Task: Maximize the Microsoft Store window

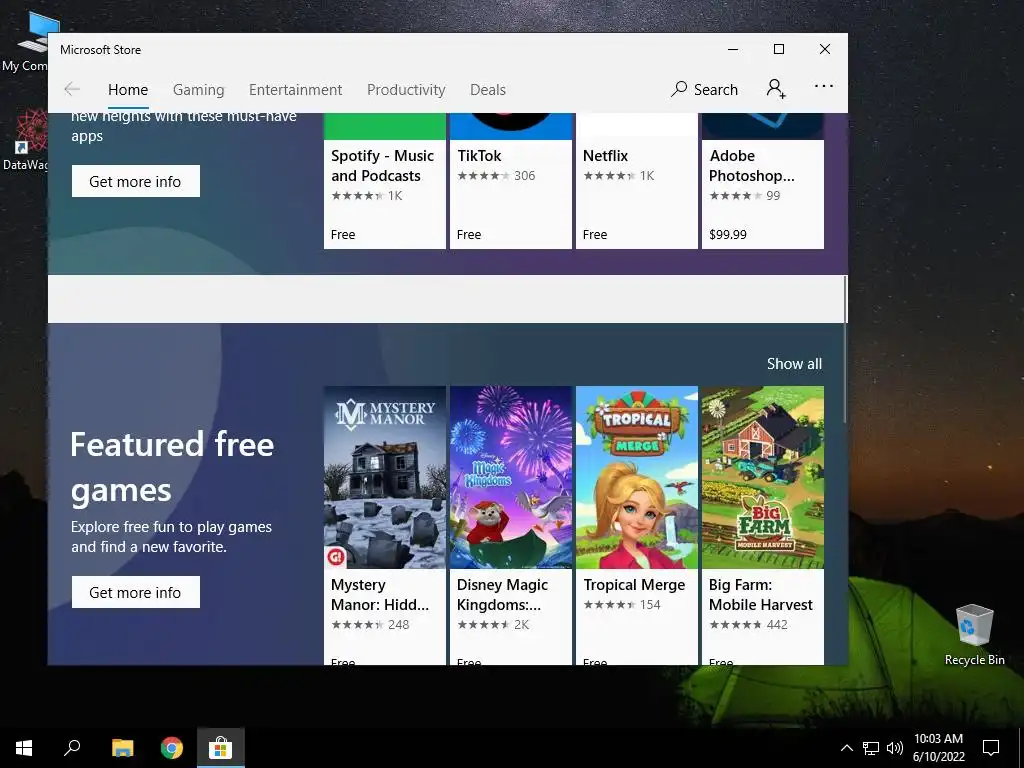Action: click(x=779, y=50)
